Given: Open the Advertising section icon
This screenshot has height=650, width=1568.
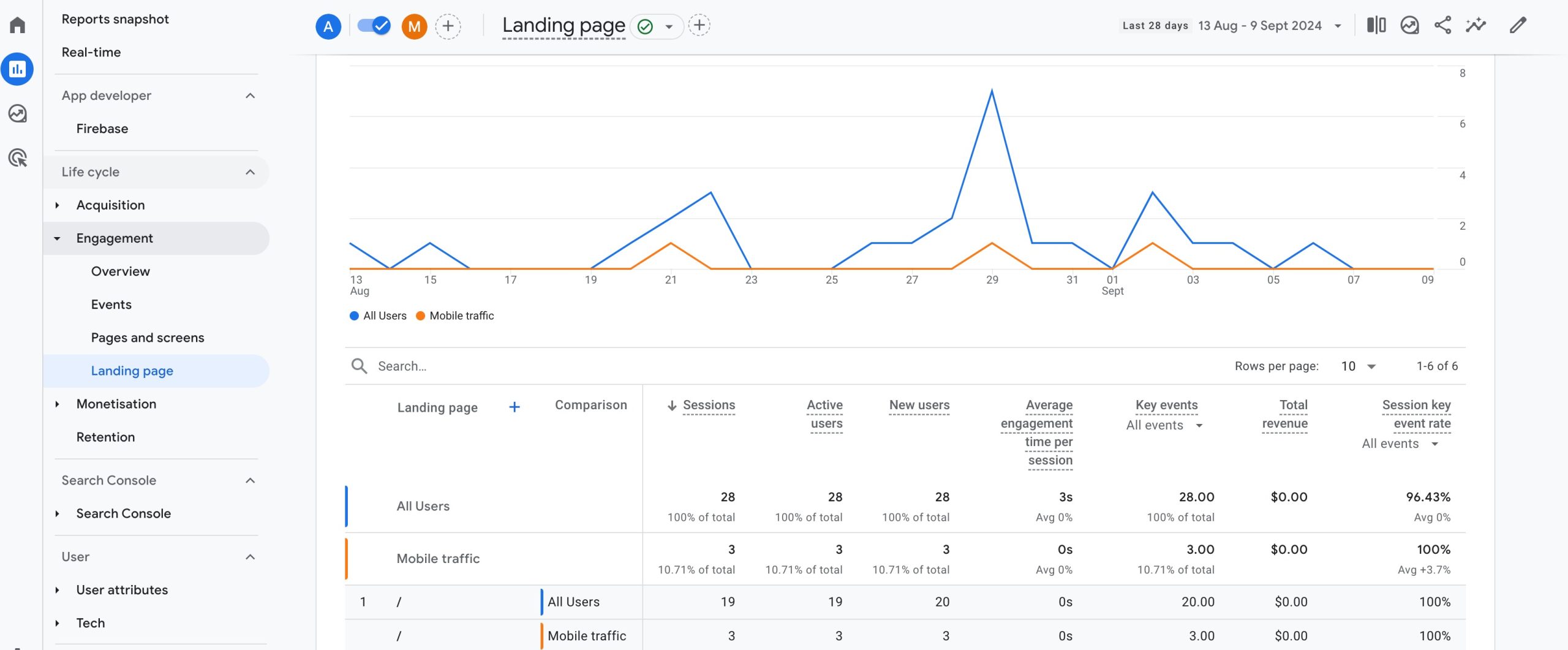Looking at the screenshot, I should [x=17, y=159].
